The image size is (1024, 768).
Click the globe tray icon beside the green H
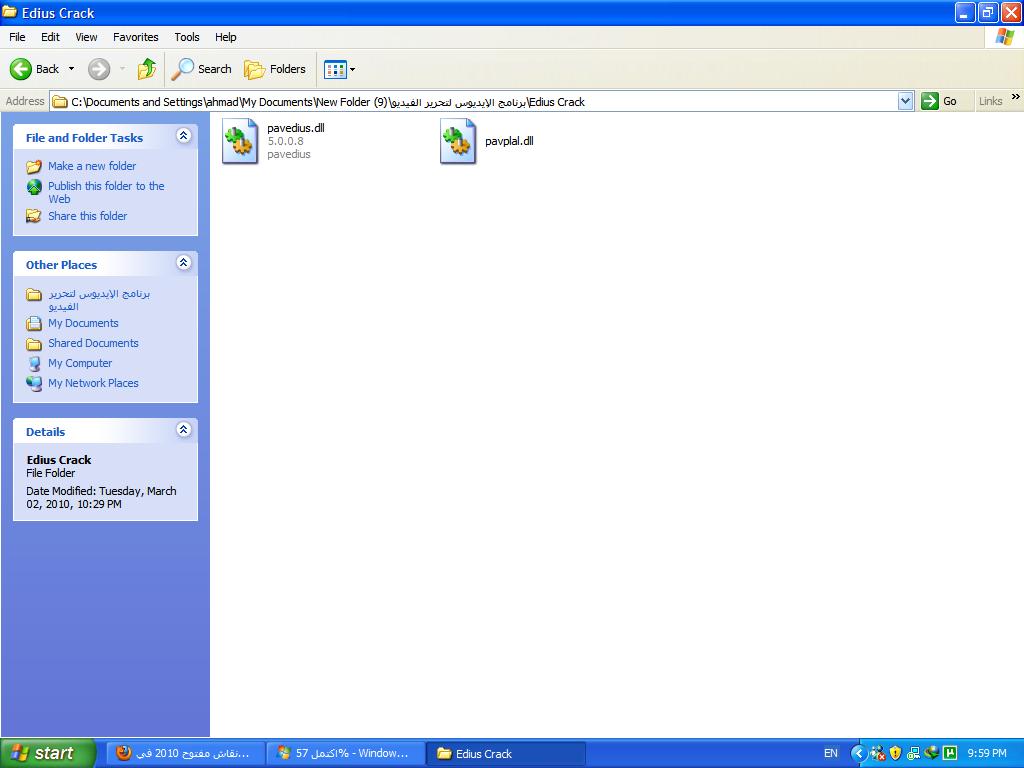pyautogui.click(x=932, y=754)
